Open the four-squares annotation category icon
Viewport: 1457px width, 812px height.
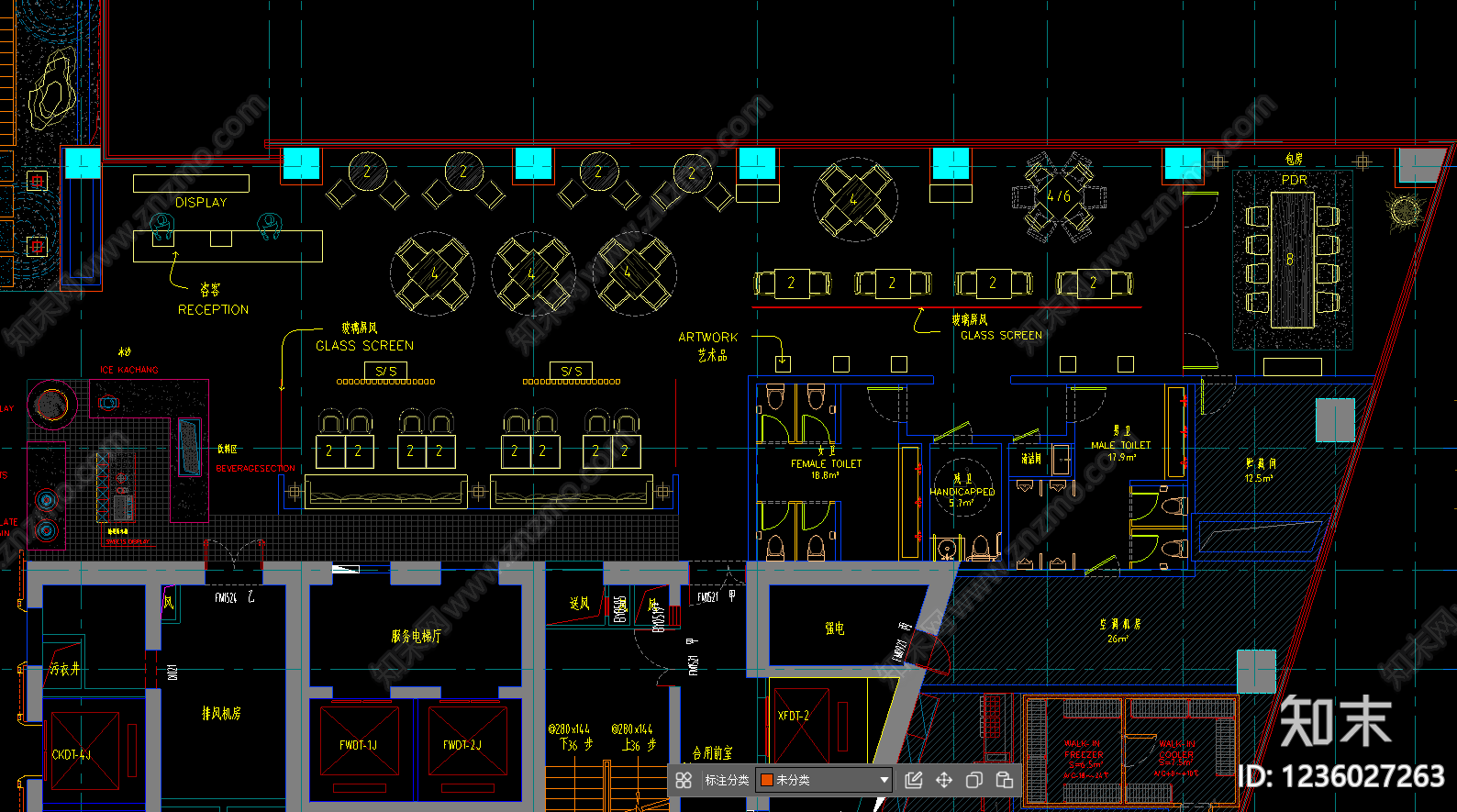pyautogui.click(x=684, y=780)
